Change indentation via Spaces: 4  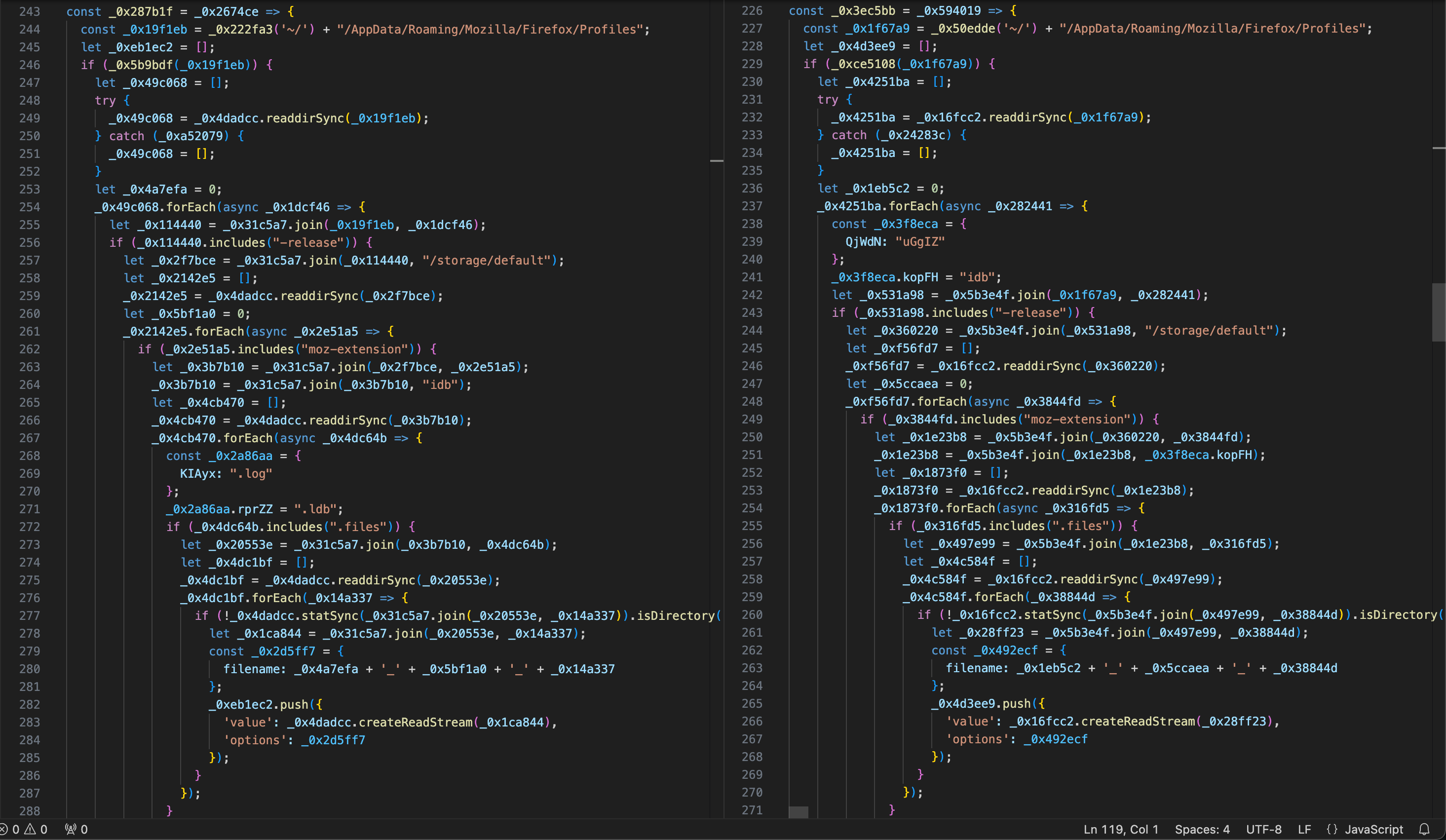tap(1202, 829)
